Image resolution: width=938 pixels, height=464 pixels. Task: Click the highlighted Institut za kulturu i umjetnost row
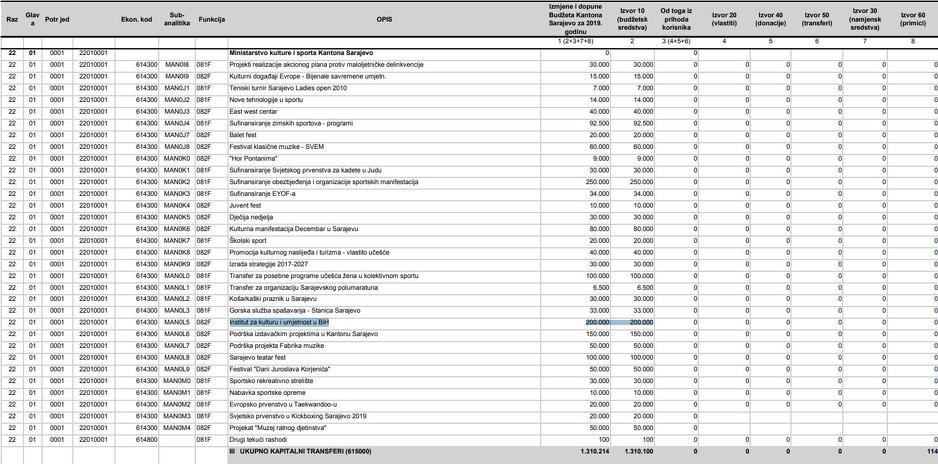coord(280,323)
